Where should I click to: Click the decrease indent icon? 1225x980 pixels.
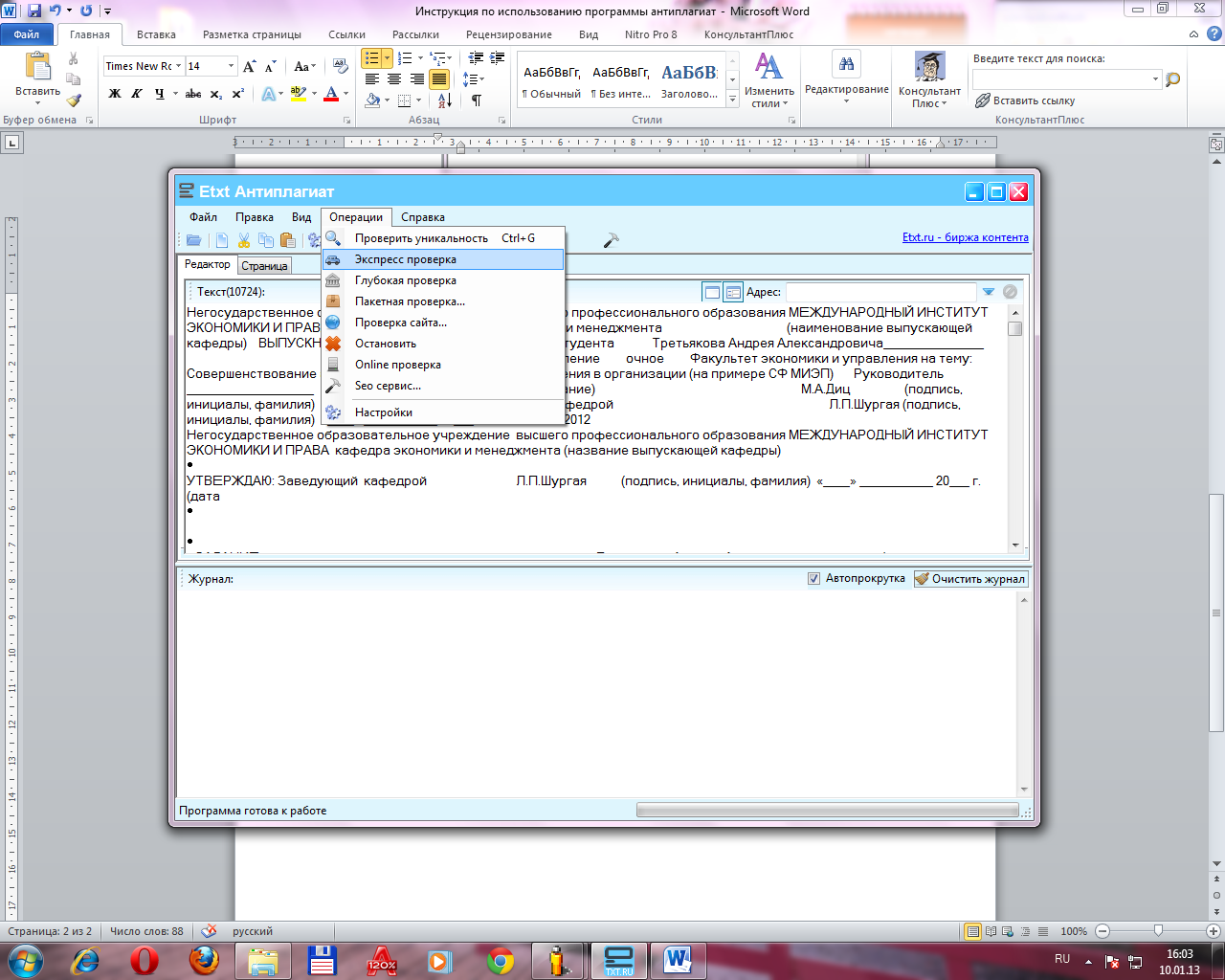pyautogui.click(x=476, y=58)
